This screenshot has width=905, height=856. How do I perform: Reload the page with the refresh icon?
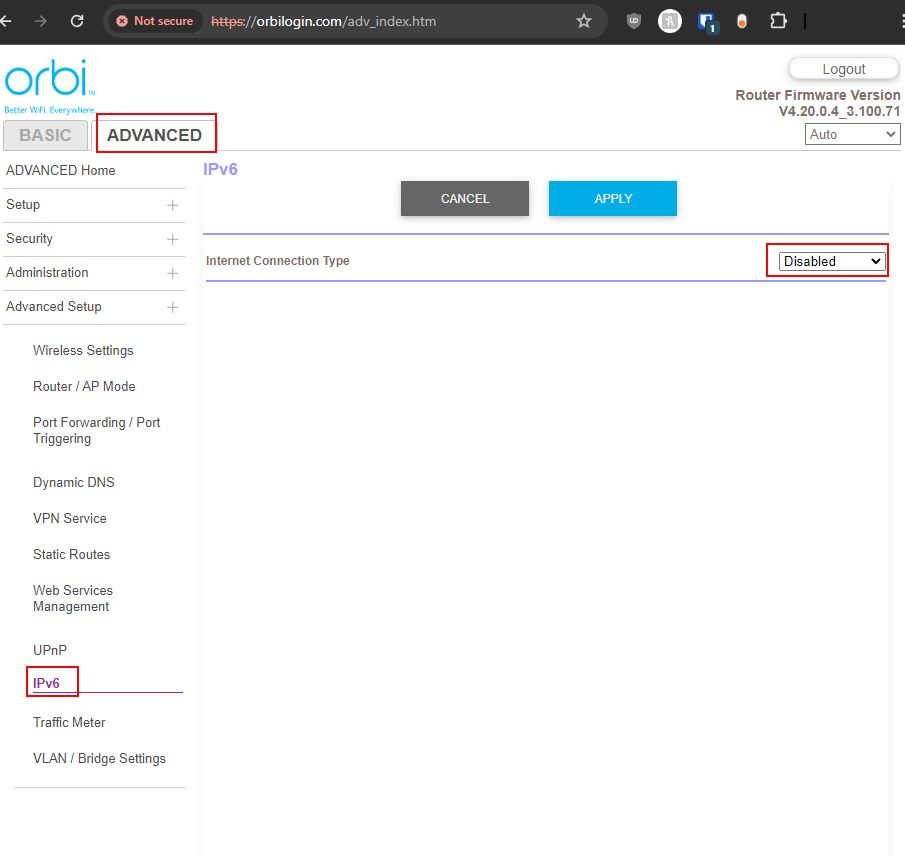pos(77,21)
